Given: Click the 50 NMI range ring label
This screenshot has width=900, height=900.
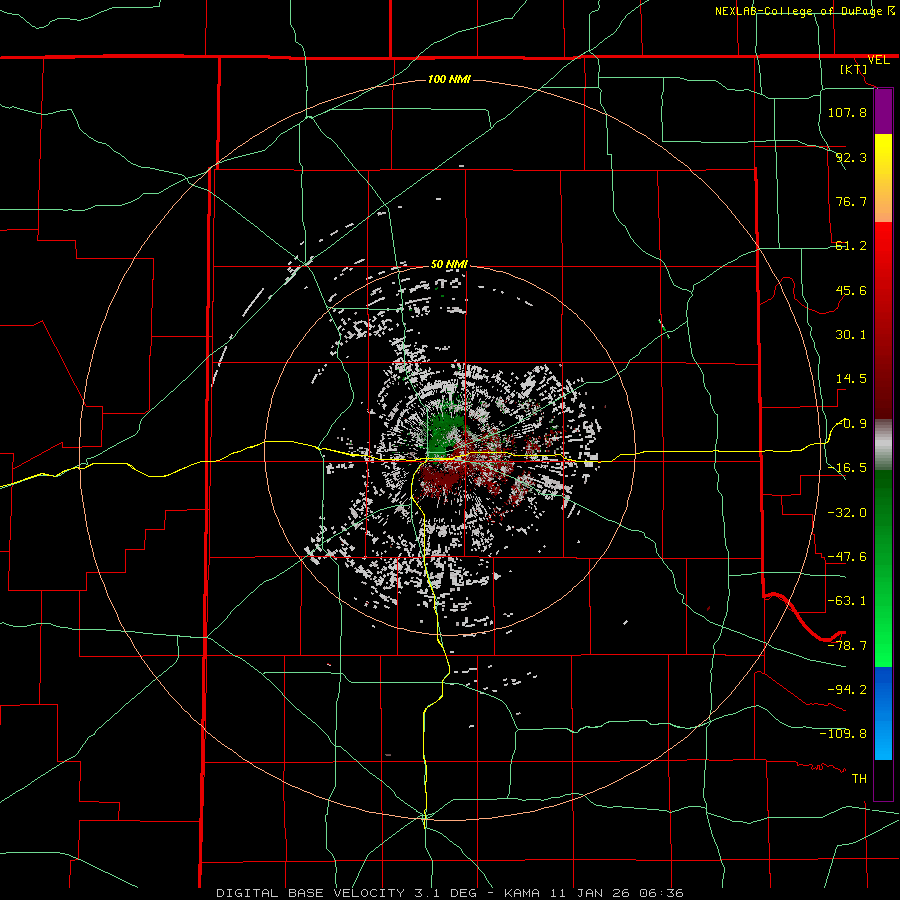Looking at the screenshot, I should [x=449, y=264].
